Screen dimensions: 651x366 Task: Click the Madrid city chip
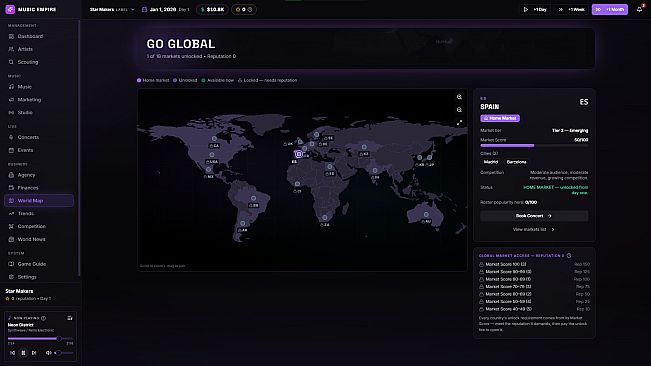coord(491,162)
